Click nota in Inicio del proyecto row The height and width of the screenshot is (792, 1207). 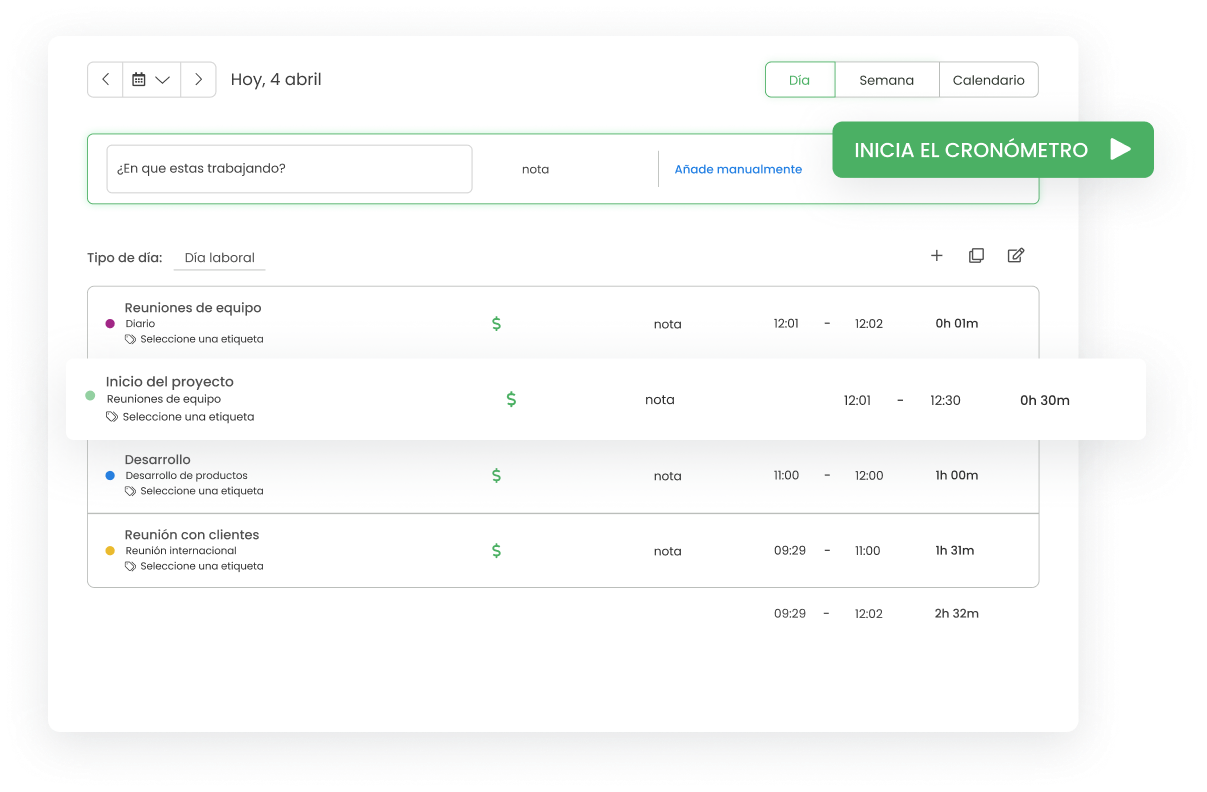pyautogui.click(x=660, y=400)
